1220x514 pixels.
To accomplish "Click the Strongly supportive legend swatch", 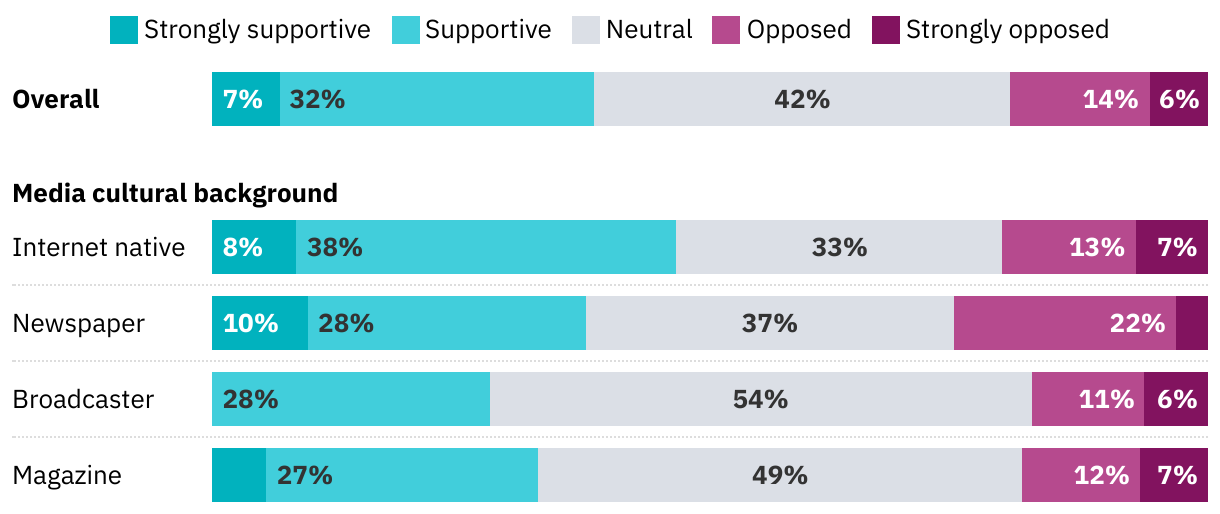I will (123, 30).
